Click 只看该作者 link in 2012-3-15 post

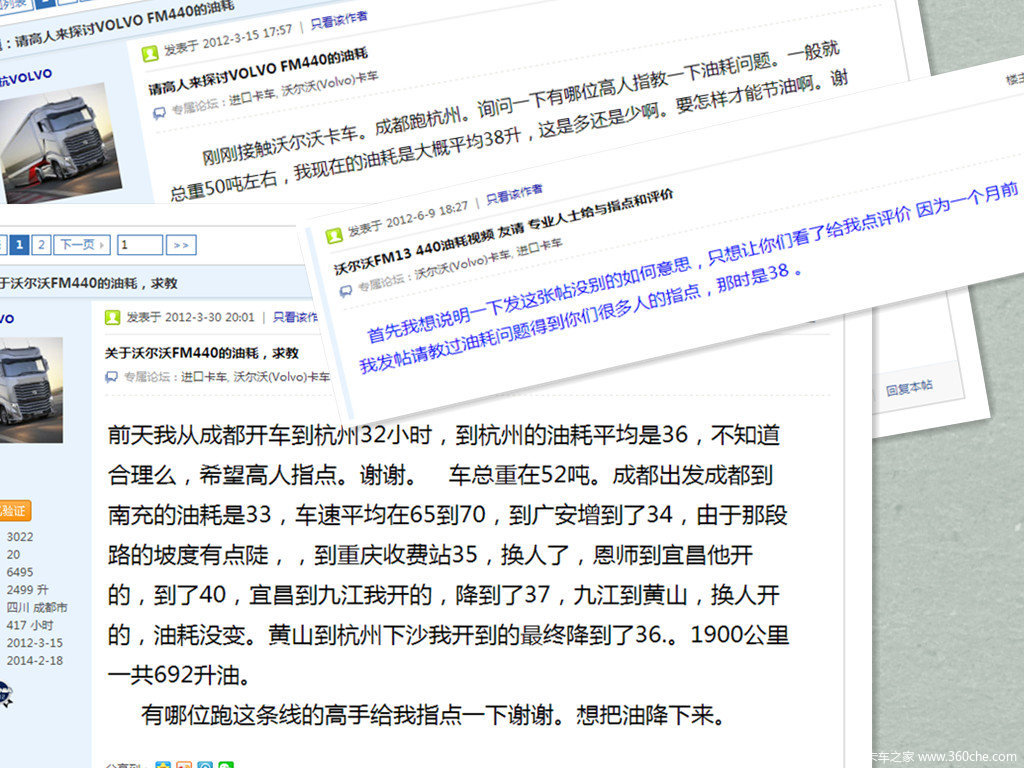coord(338,20)
